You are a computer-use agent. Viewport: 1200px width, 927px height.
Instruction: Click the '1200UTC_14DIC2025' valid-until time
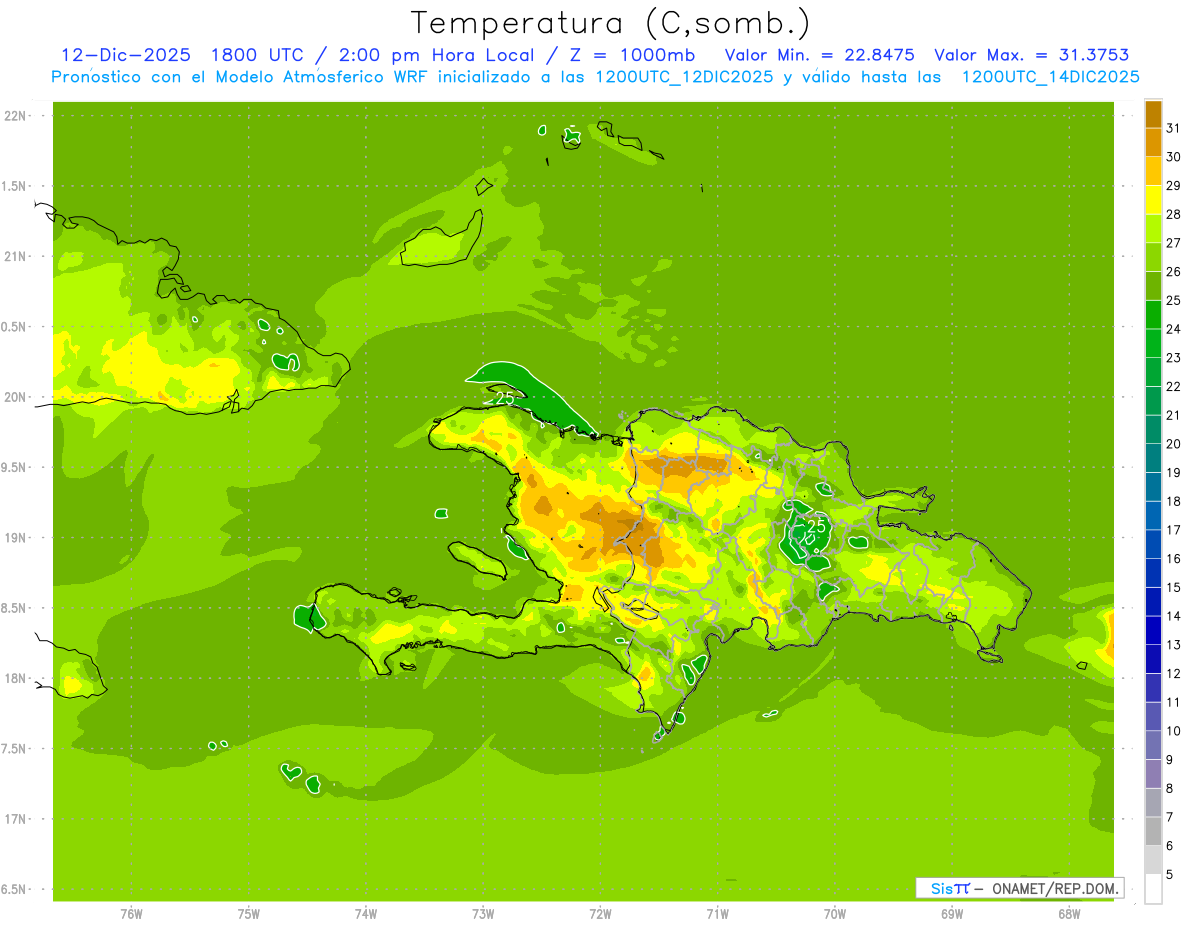[x=1051, y=77]
